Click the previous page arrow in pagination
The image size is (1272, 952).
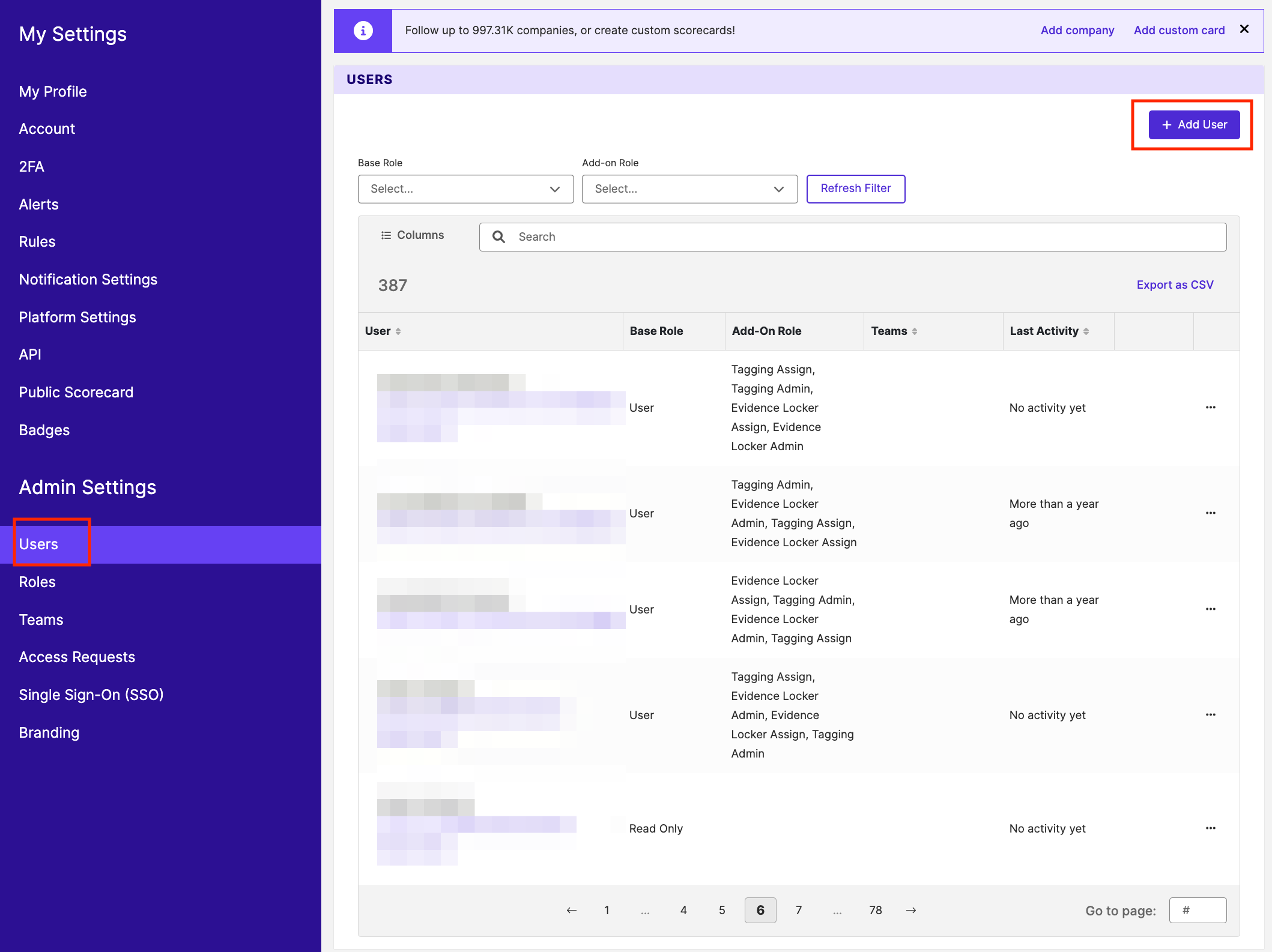pyautogui.click(x=571, y=910)
